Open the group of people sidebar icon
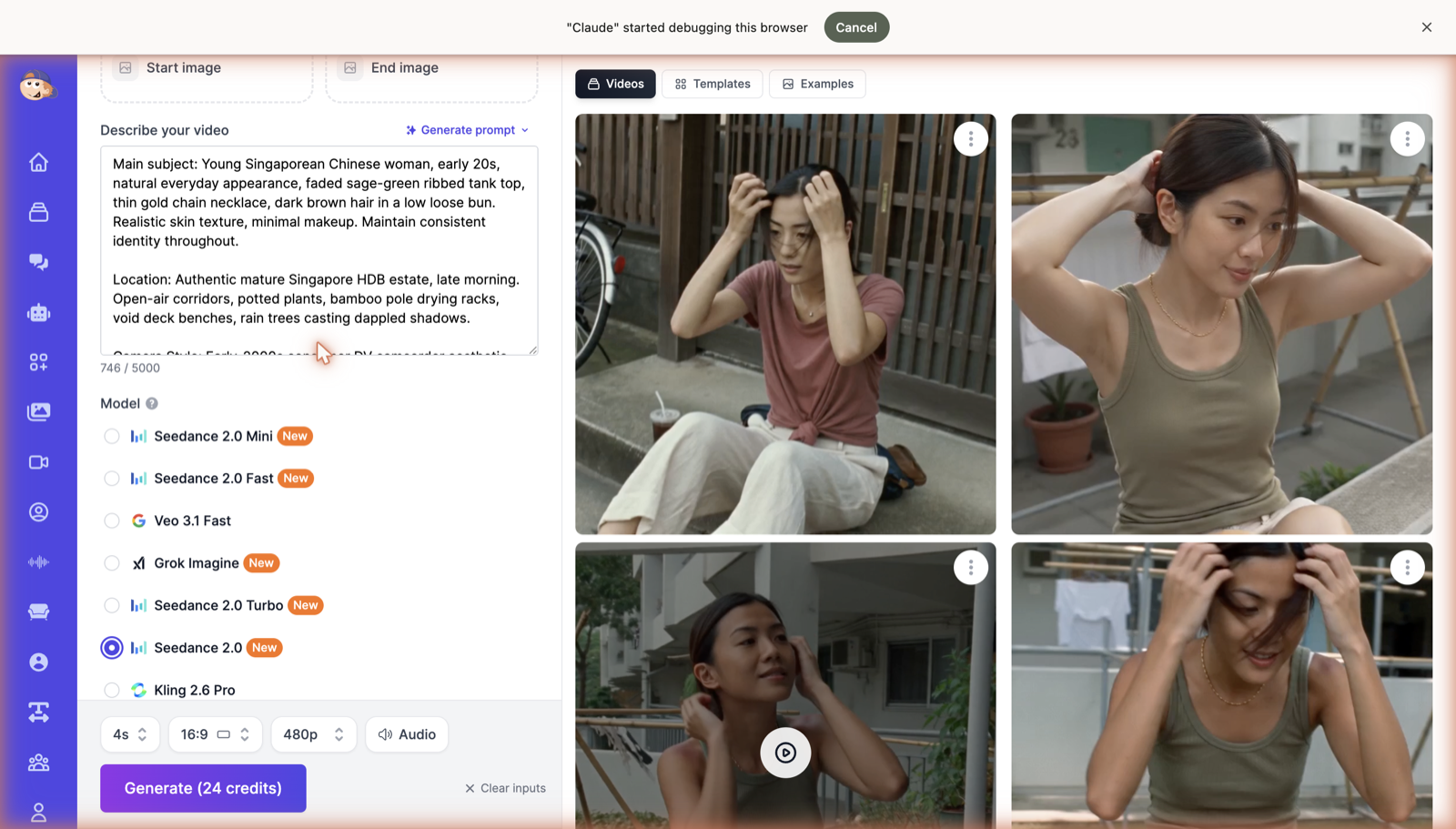 click(38, 763)
